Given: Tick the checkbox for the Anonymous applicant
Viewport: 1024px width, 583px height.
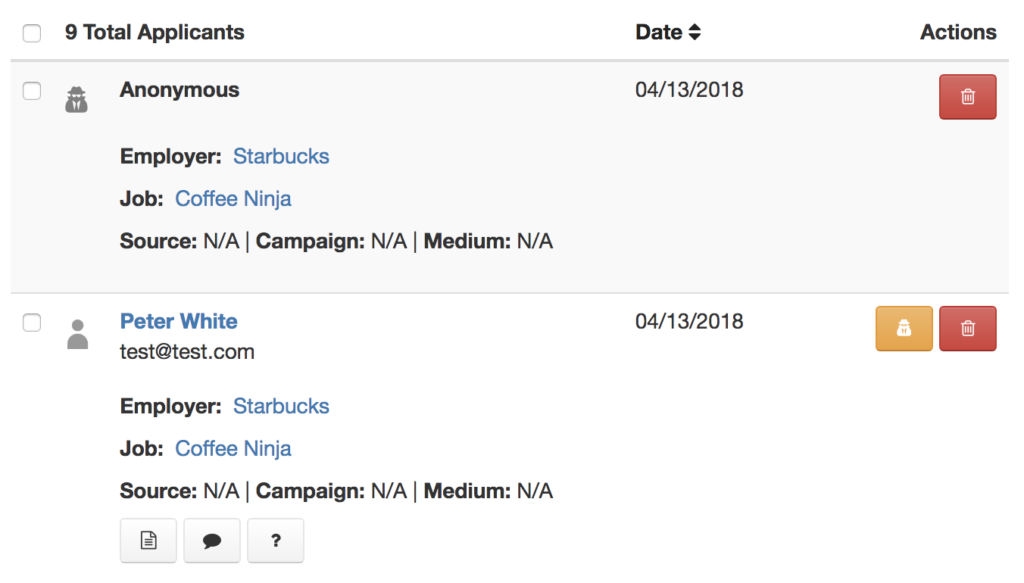Looking at the screenshot, I should 32,91.
